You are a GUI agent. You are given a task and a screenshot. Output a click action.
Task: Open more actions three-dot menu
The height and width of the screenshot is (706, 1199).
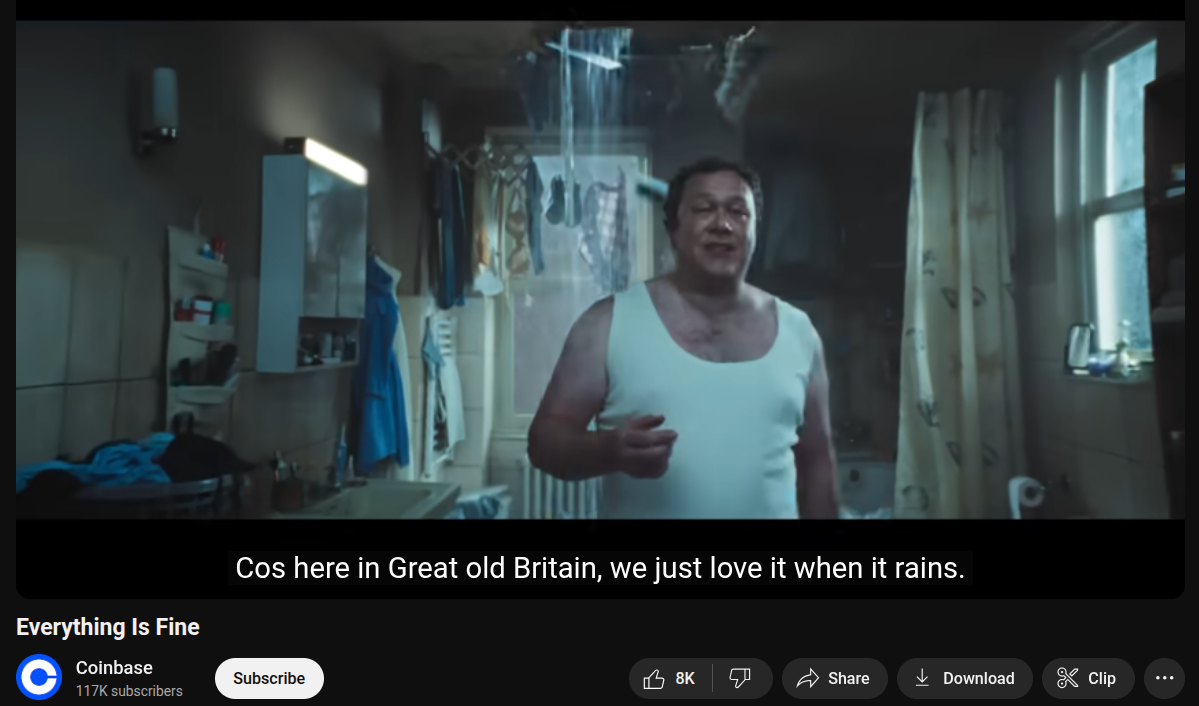pos(1165,678)
